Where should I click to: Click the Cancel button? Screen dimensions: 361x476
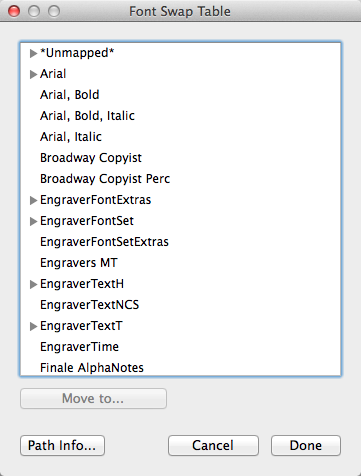click(x=213, y=445)
